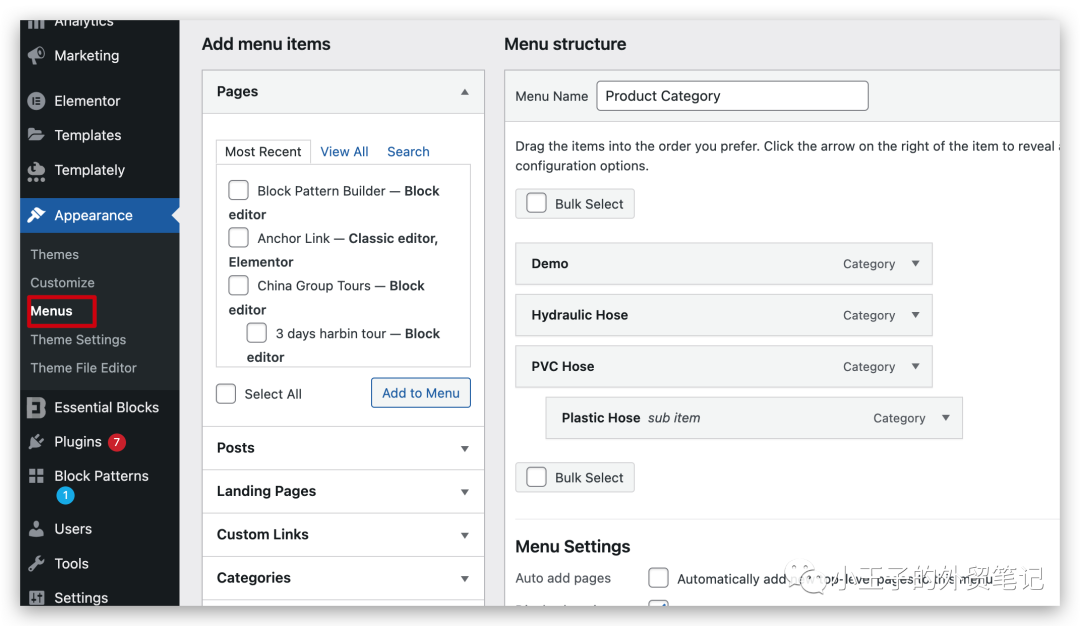
Task: Click the Demo menu item title
Action: (x=550, y=263)
